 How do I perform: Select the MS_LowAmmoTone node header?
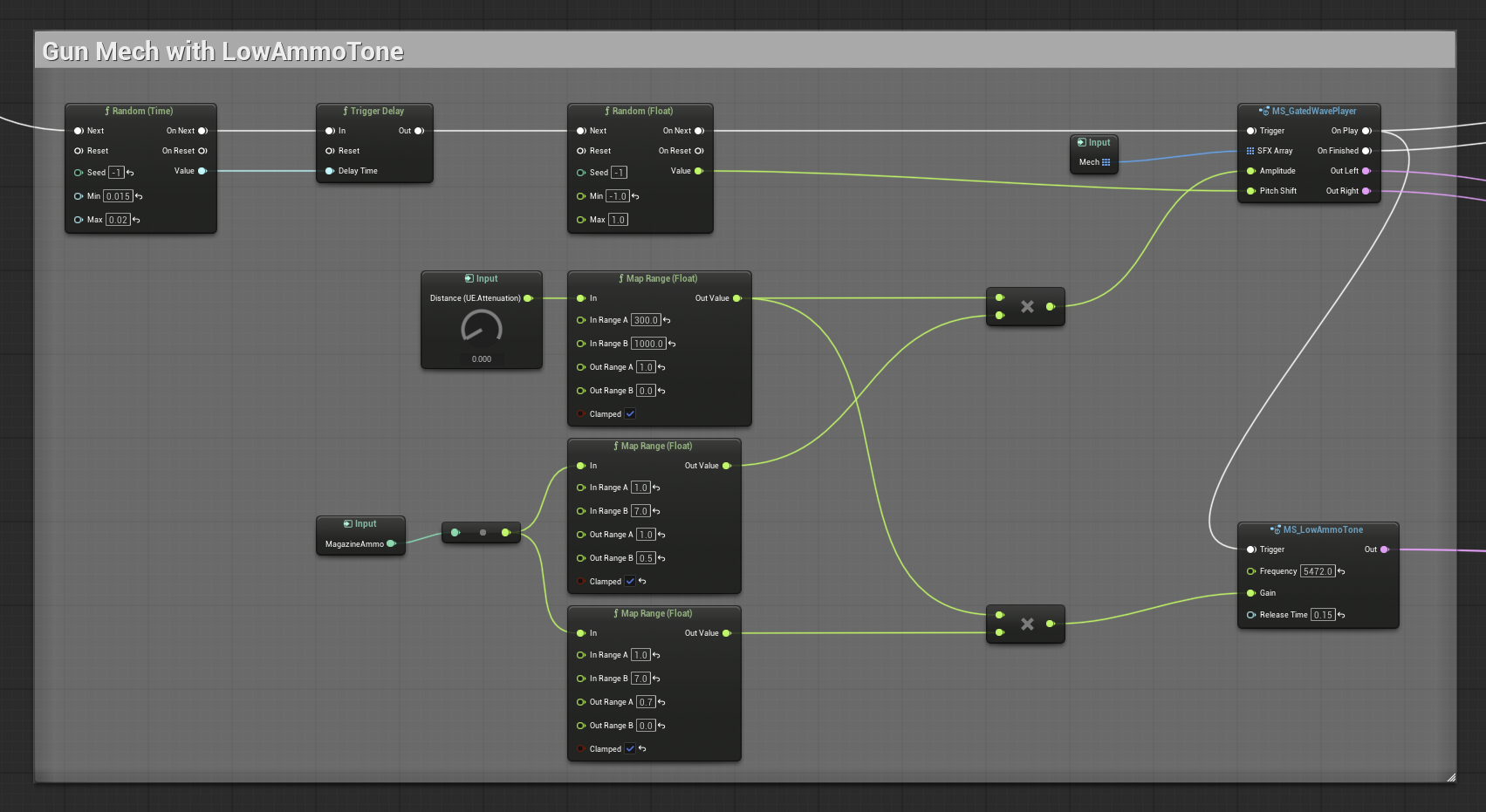1318,529
